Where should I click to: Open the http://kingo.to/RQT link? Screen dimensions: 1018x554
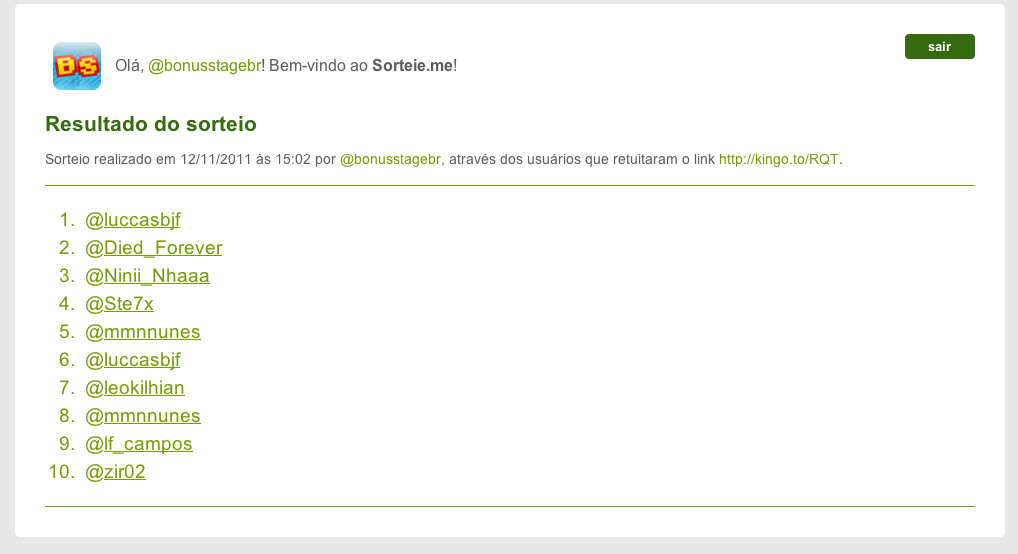pos(778,159)
